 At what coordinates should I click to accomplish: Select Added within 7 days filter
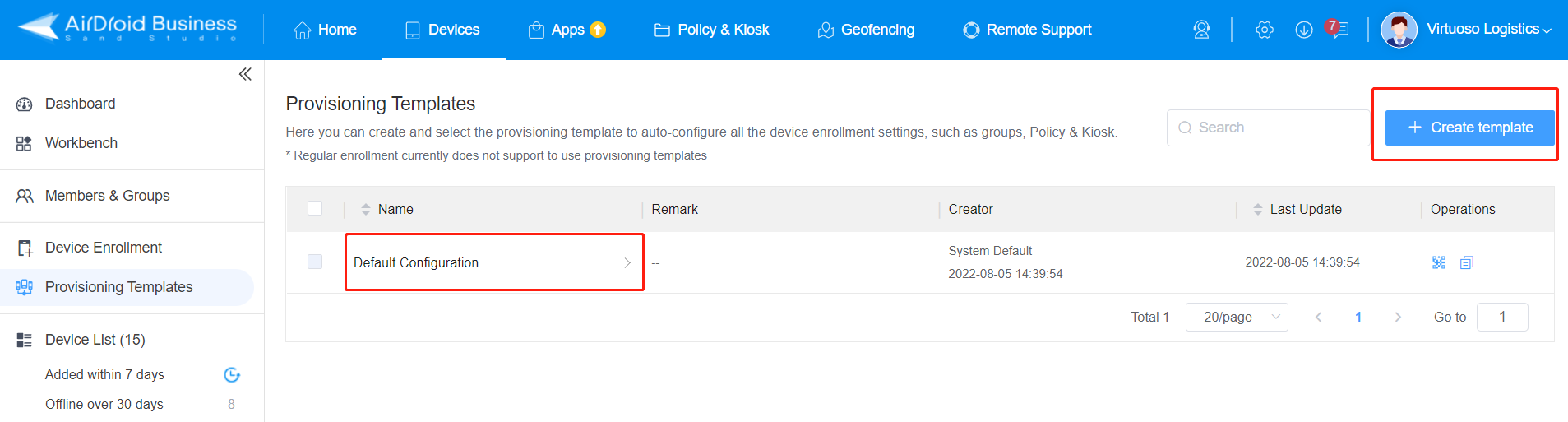(x=104, y=374)
